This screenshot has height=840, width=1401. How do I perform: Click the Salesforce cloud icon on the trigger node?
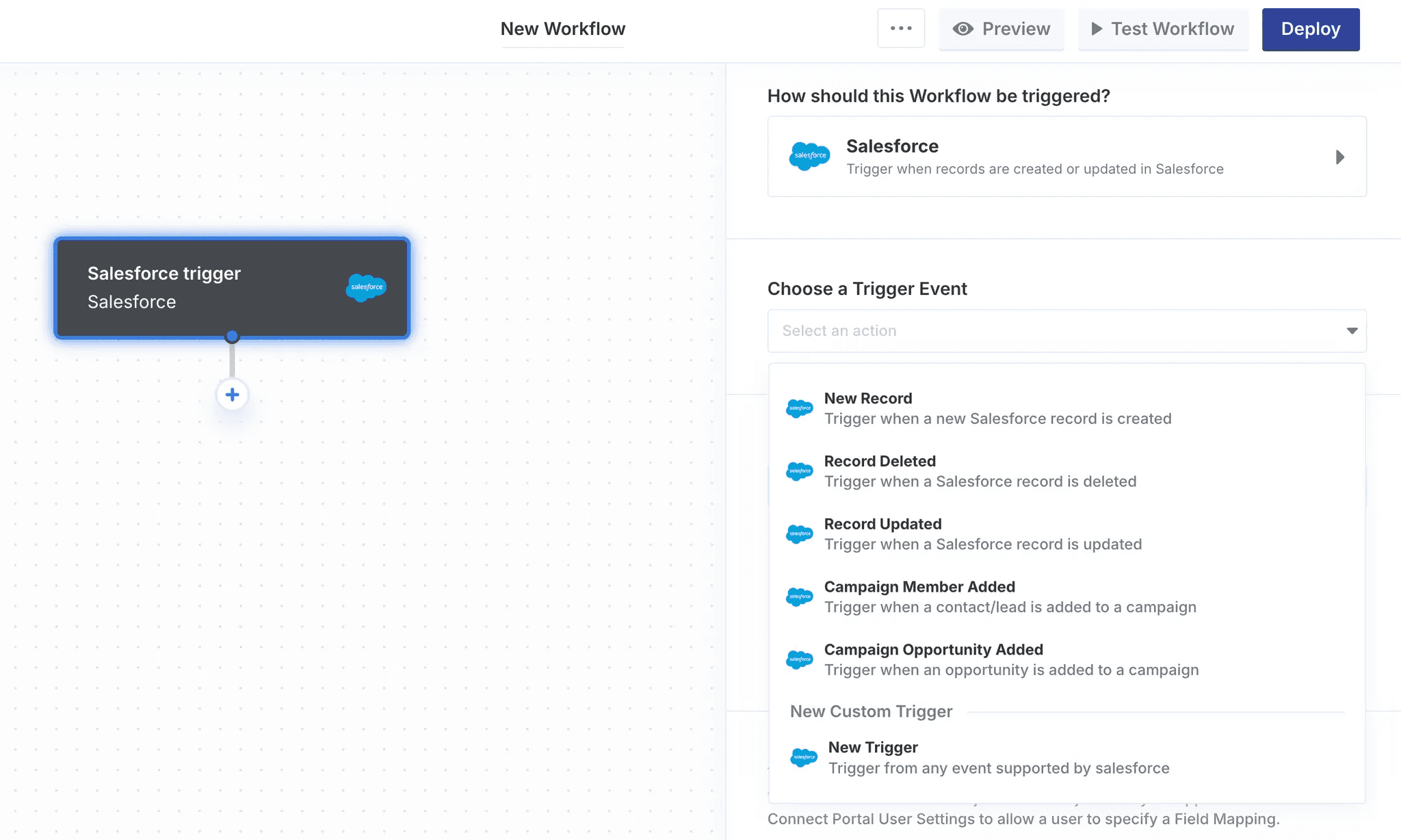[366, 287]
